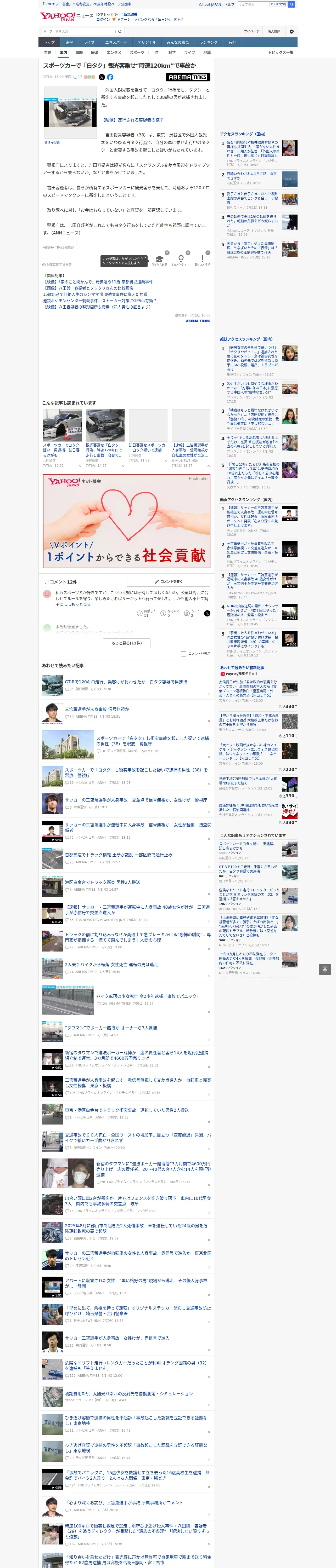
Task: Click the ログイン link
Action: [x=103, y=20]
